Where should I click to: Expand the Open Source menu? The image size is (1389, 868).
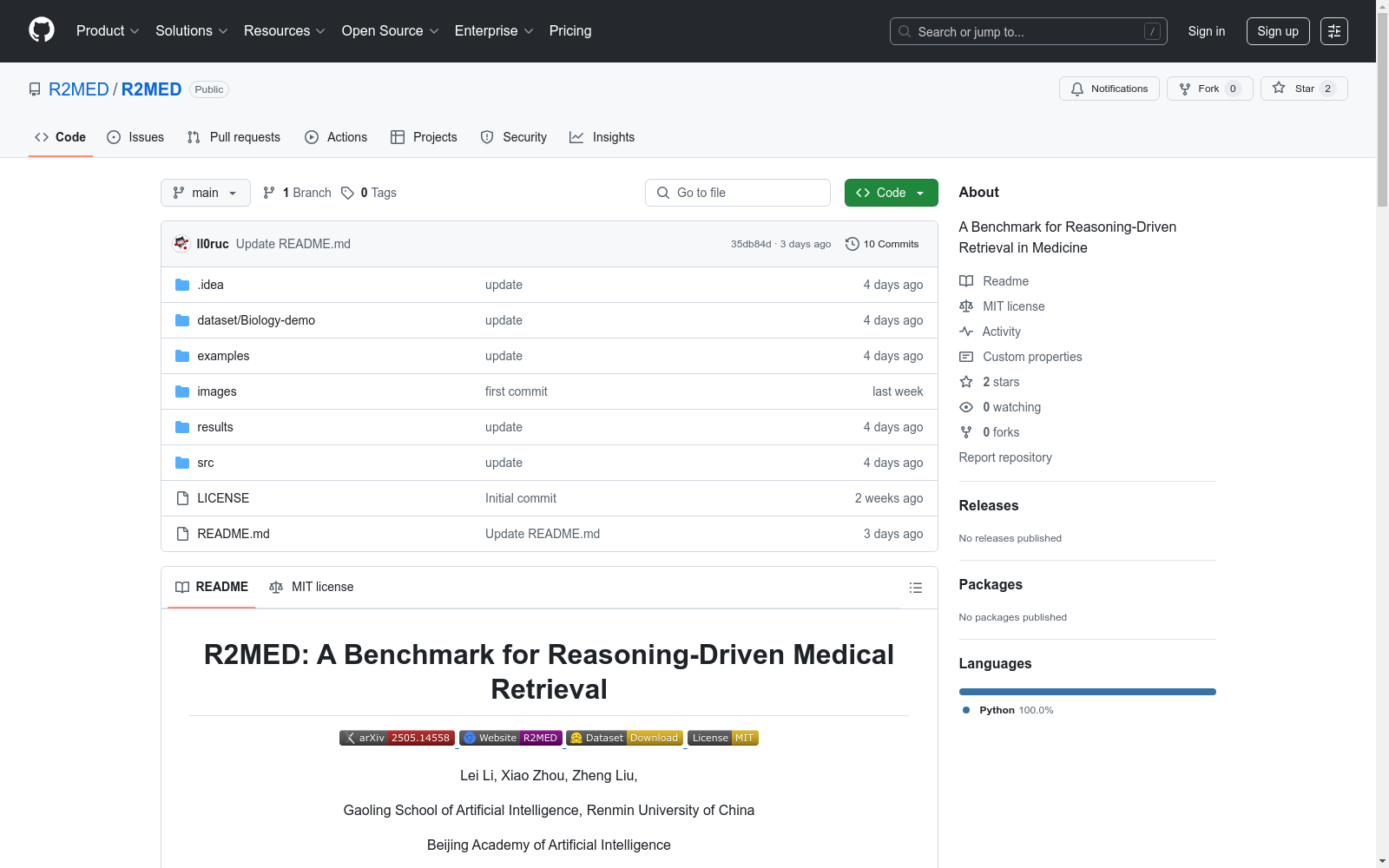coord(391,31)
